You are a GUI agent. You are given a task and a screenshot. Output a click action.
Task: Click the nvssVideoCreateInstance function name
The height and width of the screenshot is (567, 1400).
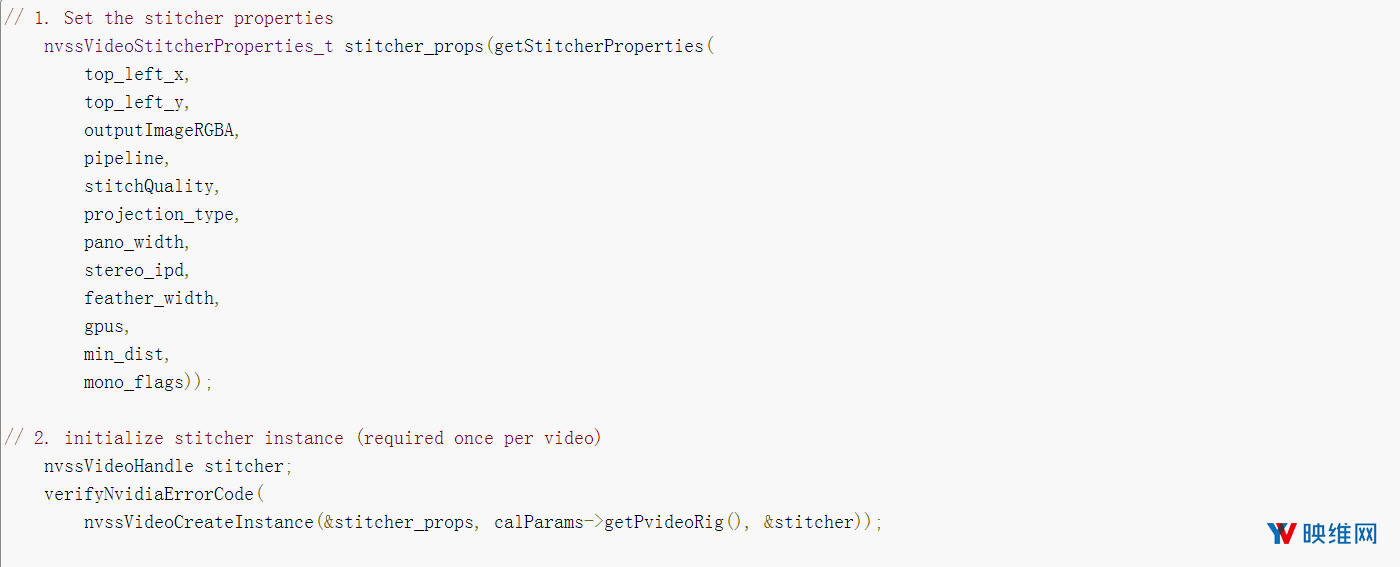click(x=199, y=522)
